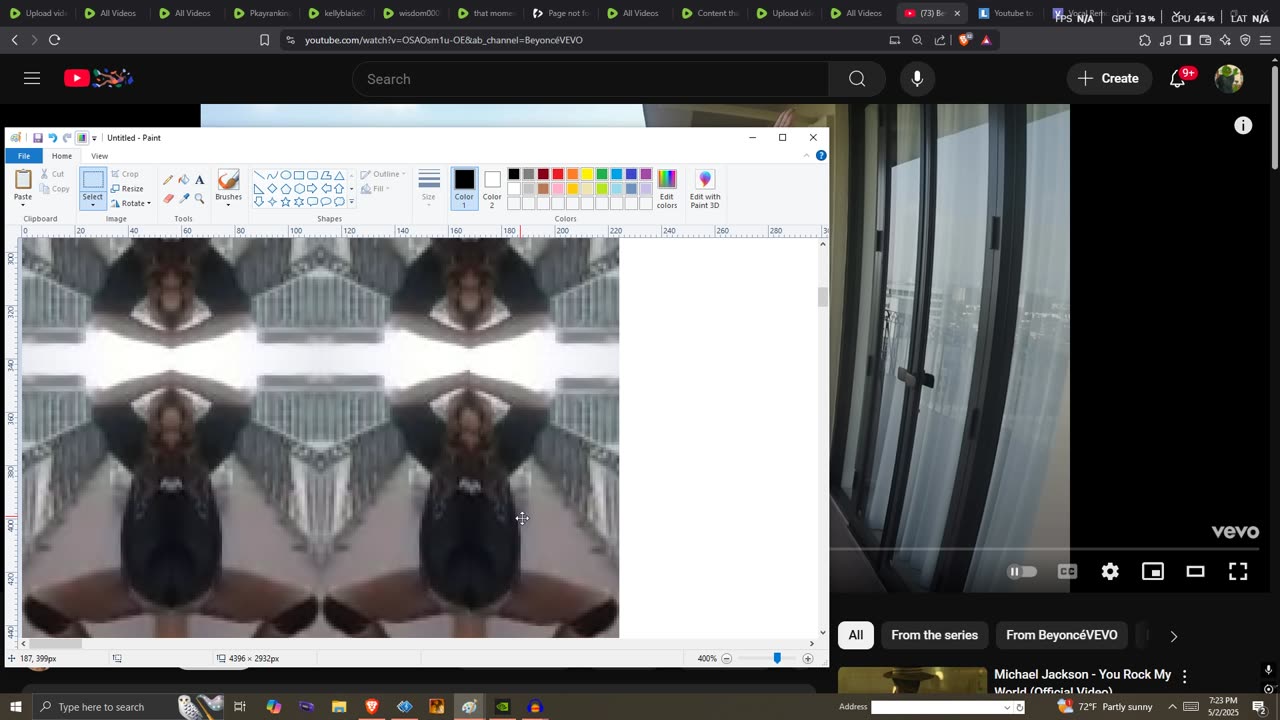This screenshot has width=1280, height=720.
Task: Switch to the View tab in Paint
Action: (100, 156)
